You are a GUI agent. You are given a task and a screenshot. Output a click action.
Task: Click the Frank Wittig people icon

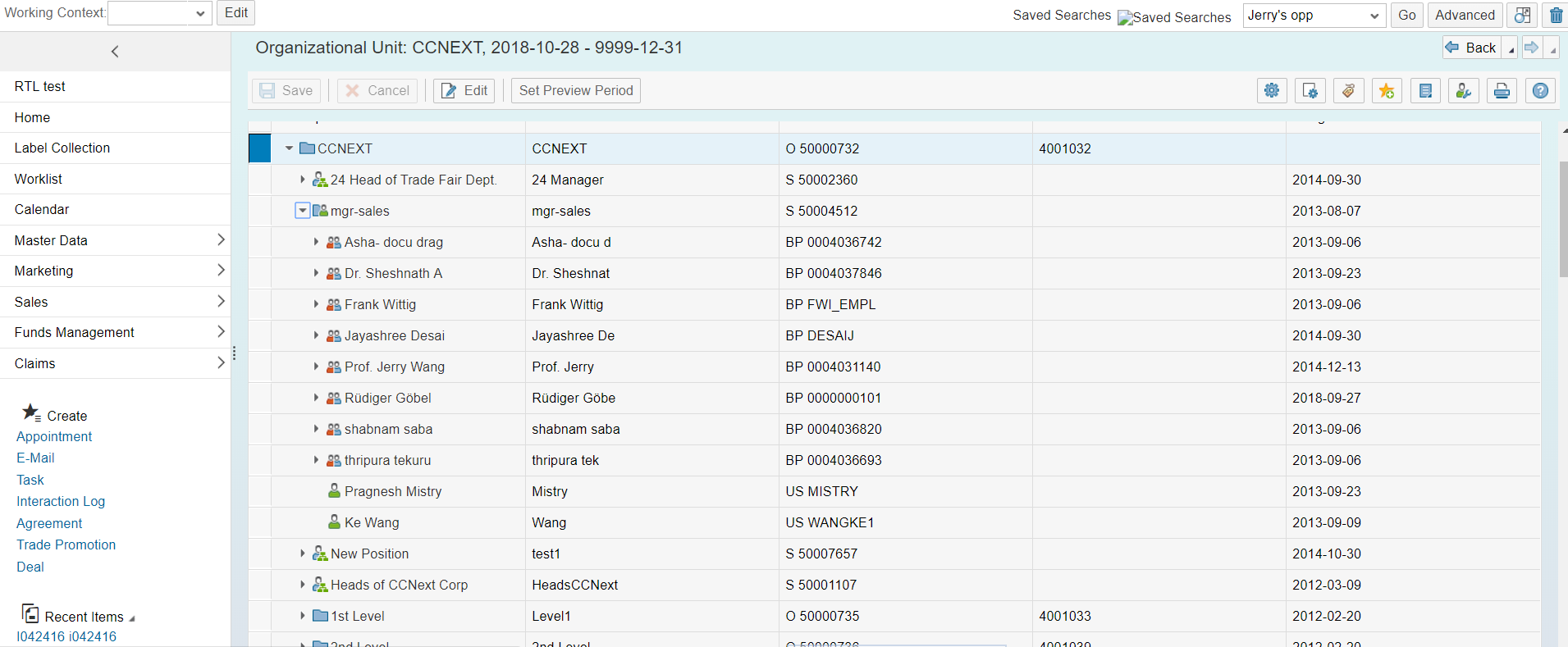pos(334,304)
